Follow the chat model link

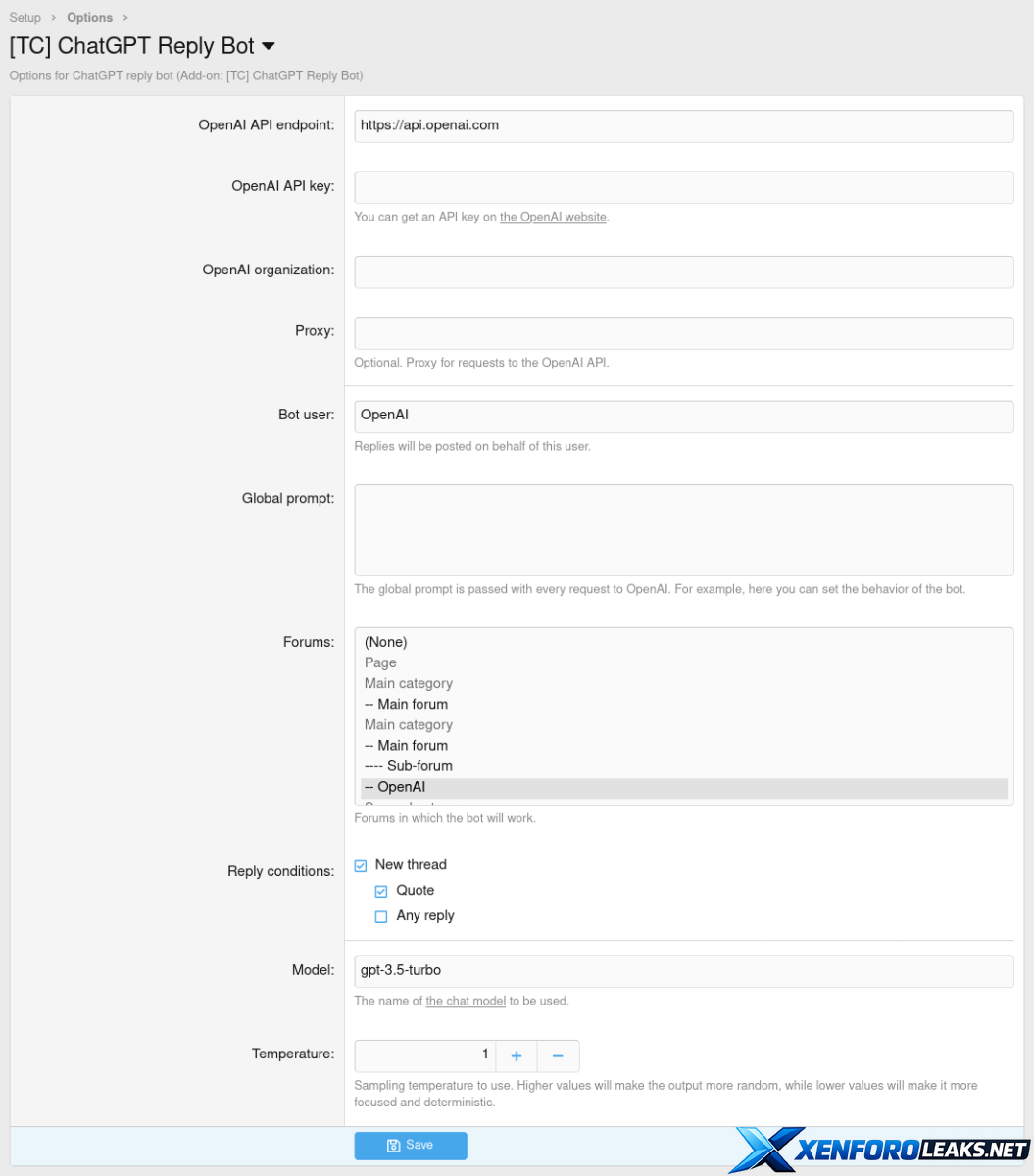pos(466,1001)
